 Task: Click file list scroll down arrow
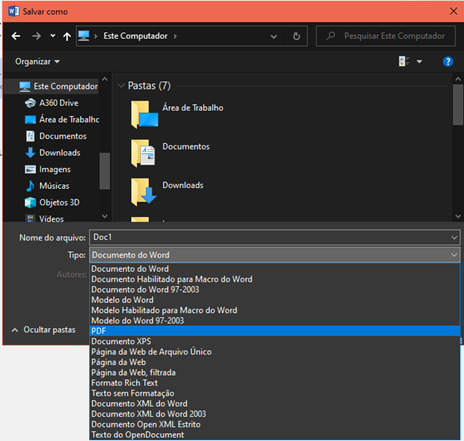458,216
